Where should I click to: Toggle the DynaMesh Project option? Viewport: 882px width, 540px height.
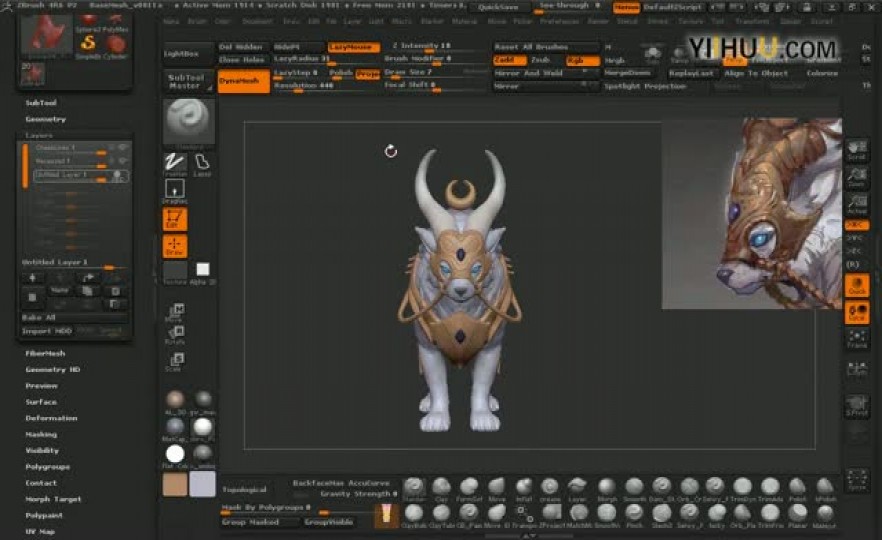(x=368, y=74)
